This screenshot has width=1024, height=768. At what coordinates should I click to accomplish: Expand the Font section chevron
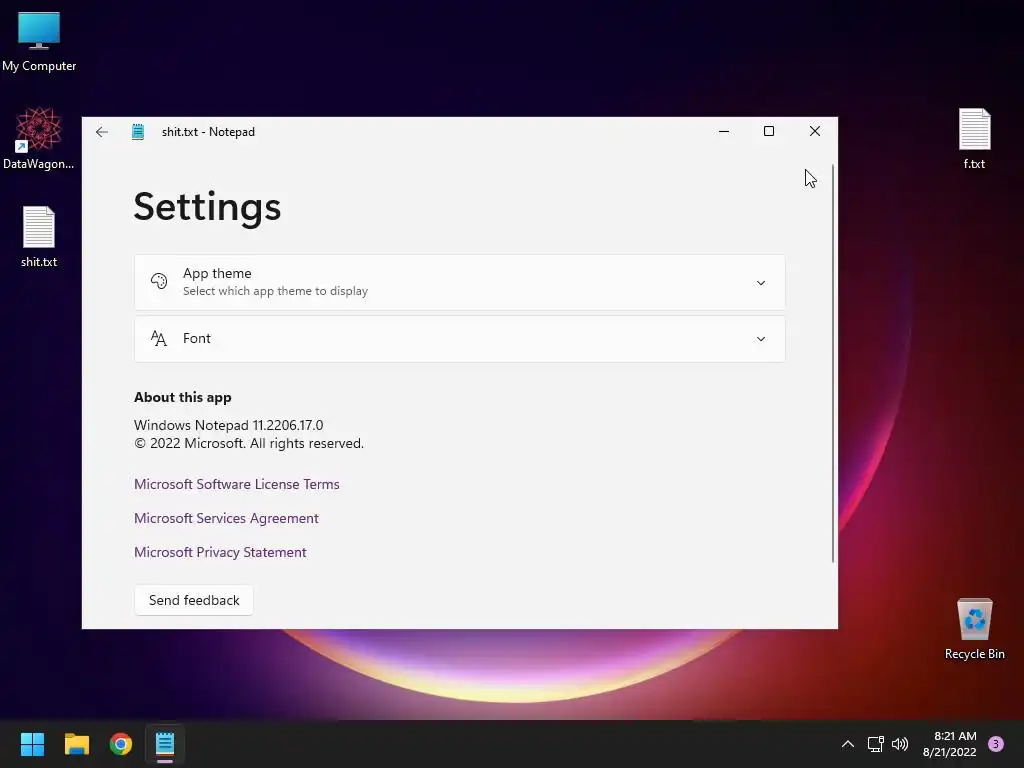761,339
